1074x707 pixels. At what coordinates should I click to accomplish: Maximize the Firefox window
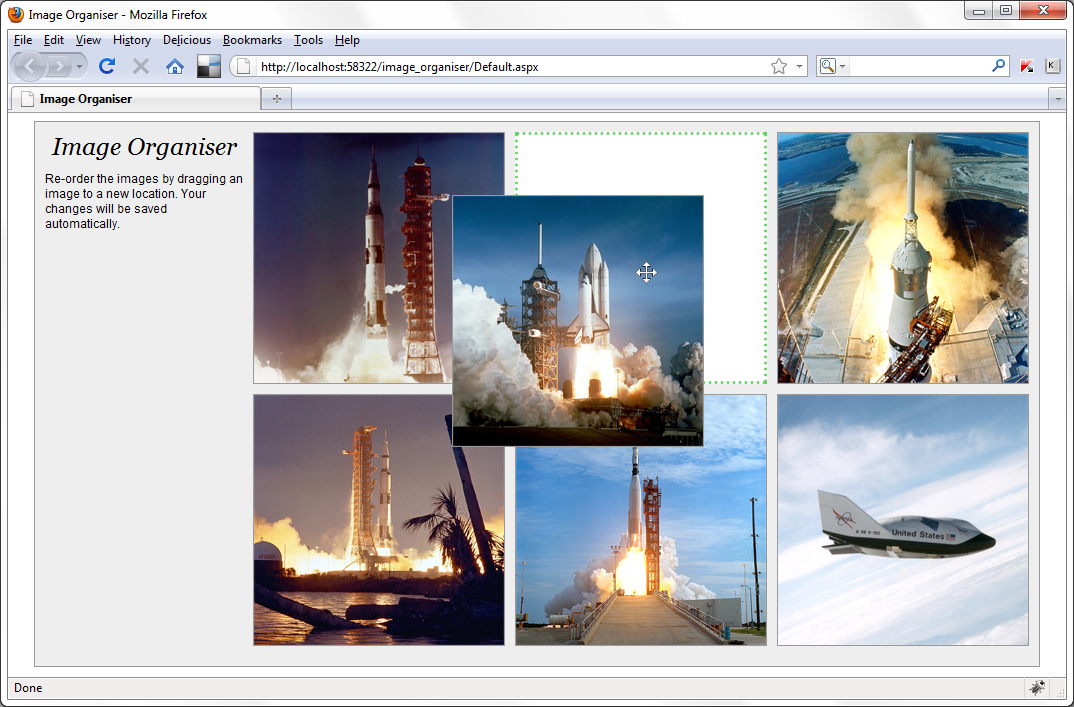click(1006, 11)
